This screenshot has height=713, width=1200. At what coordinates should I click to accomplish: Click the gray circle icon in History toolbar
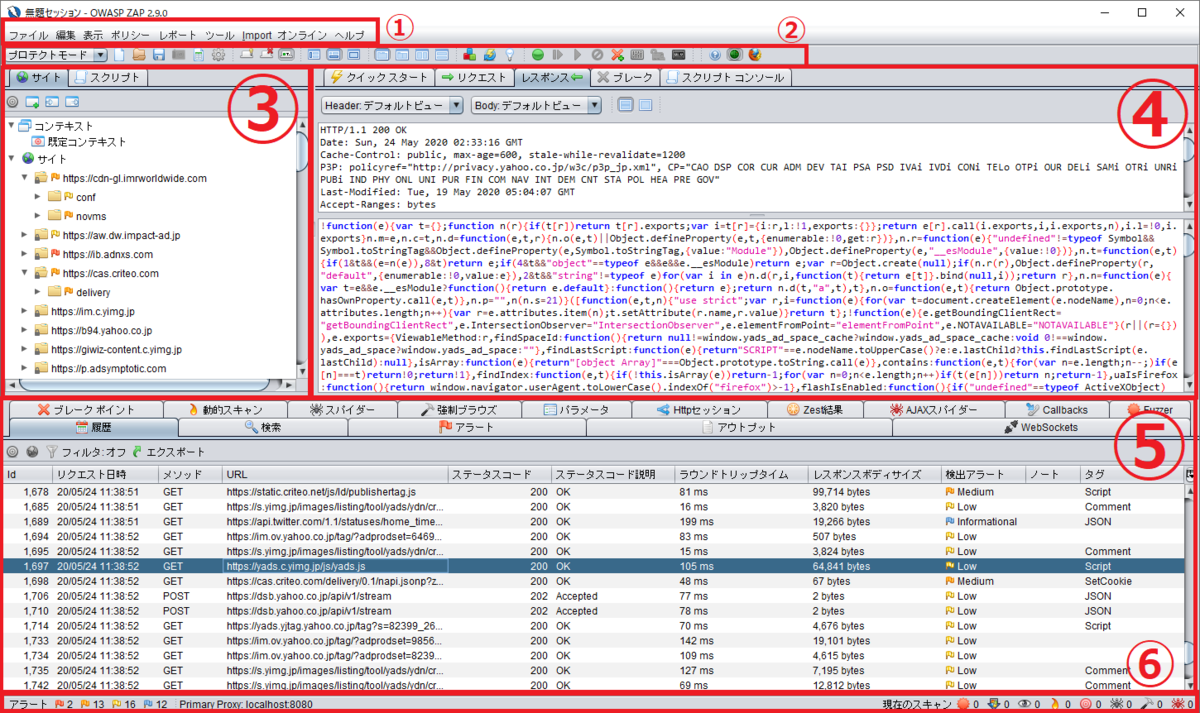click(13, 451)
